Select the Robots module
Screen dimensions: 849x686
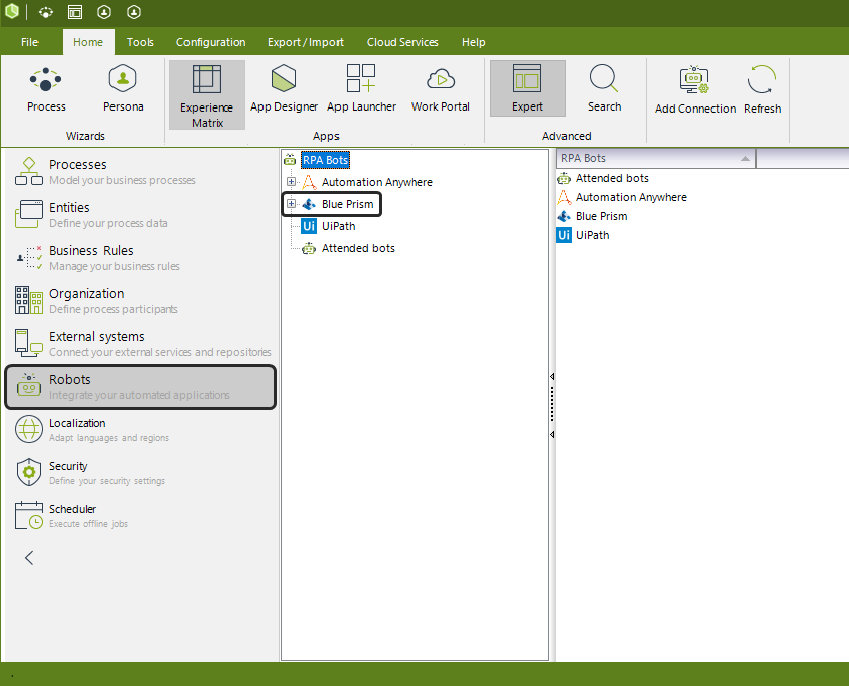coord(141,387)
